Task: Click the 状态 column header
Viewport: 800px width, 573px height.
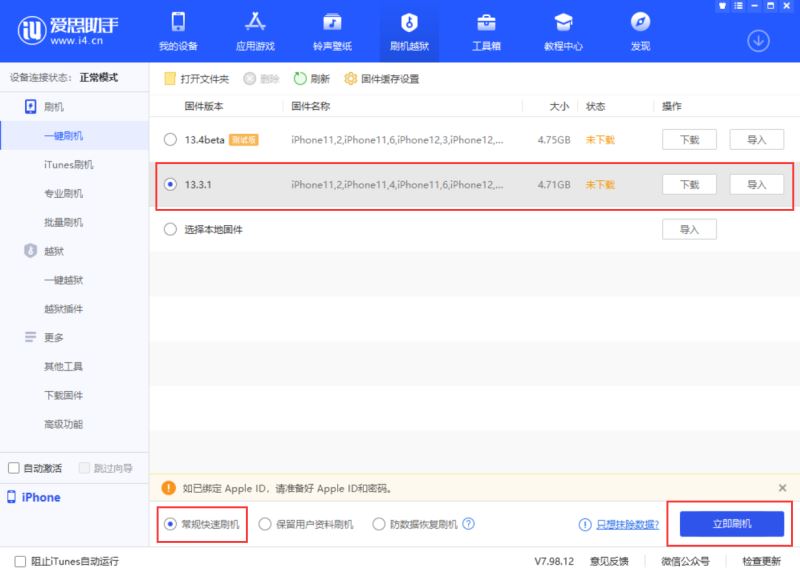Action: point(595,106)
